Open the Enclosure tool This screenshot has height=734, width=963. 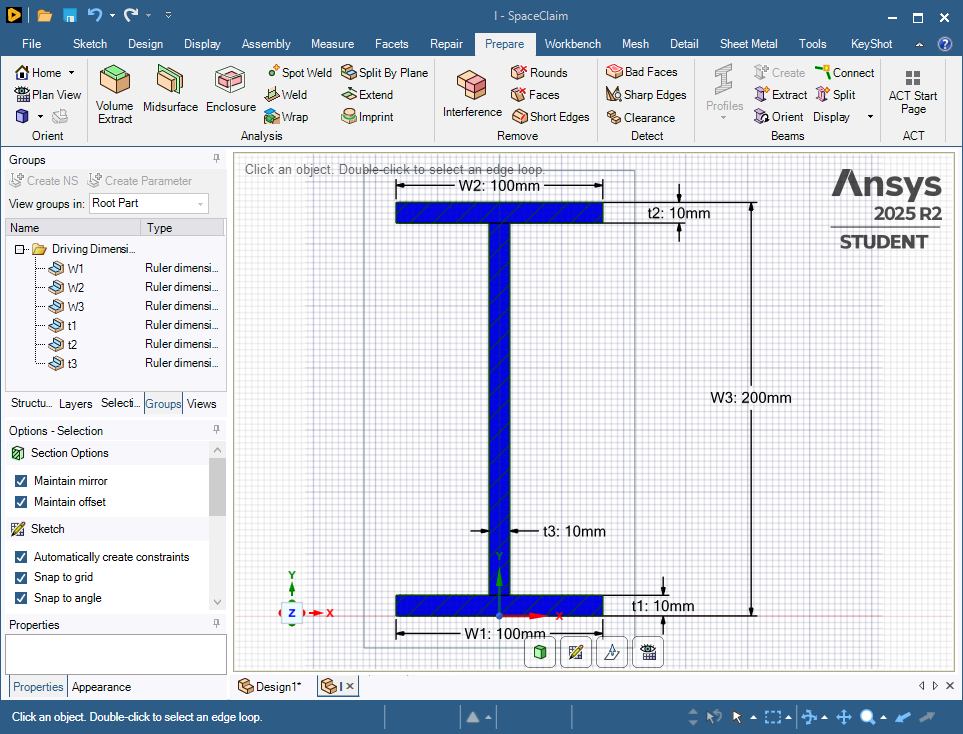coord(231,88)
